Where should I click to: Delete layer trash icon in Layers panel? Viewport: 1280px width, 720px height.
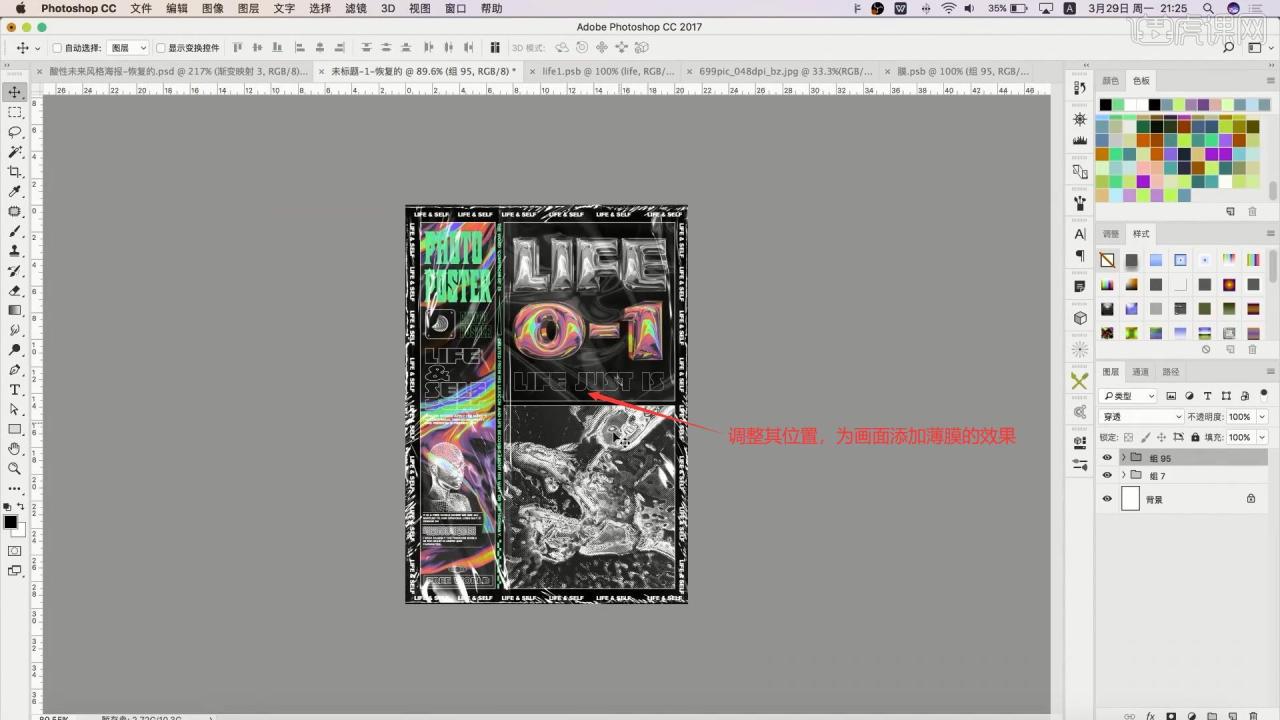1253,715
